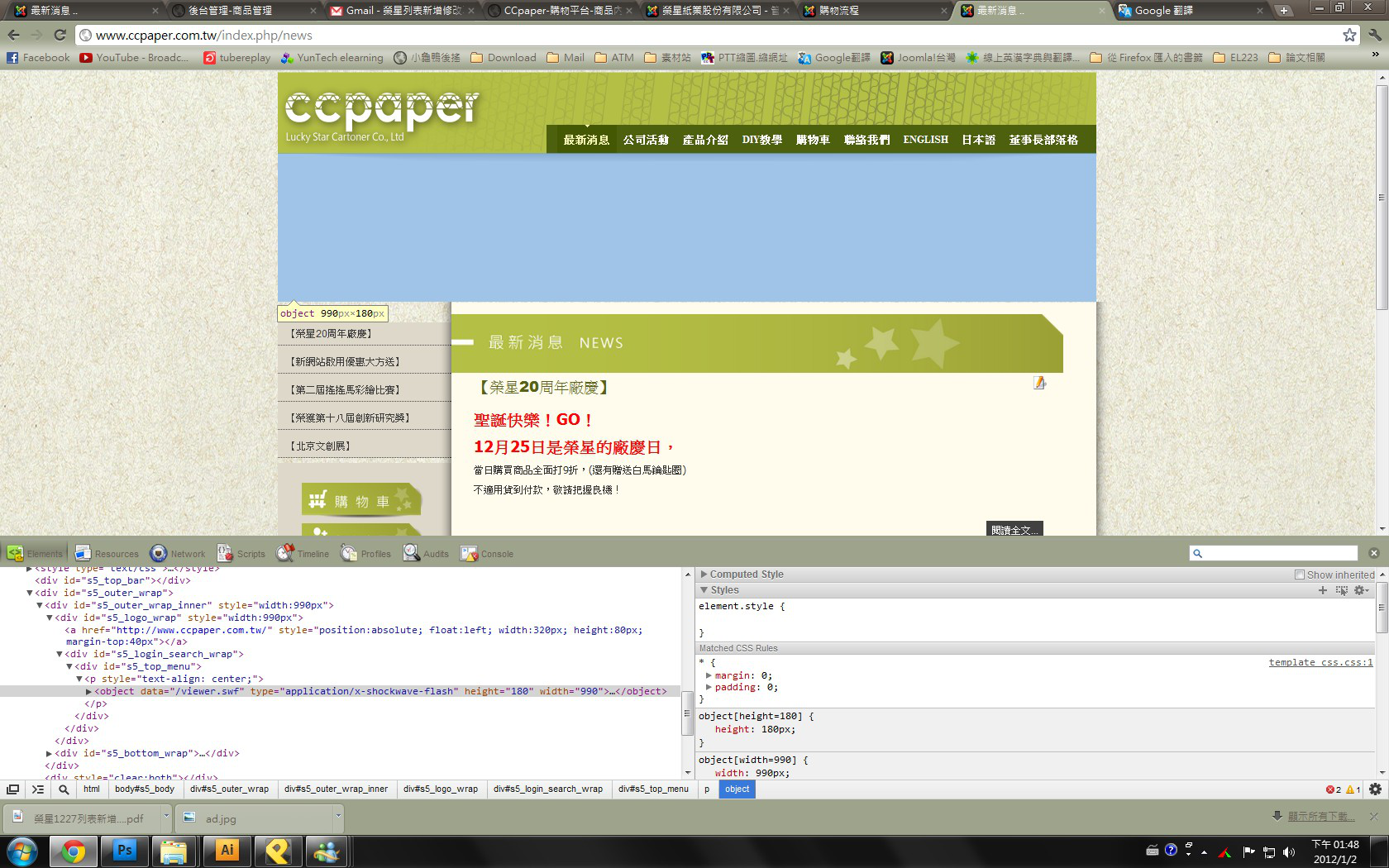Screen dimensions: 1389x868
Task: Open DevTools settings gear at bottom right
Action: (x=1375, y=789)
